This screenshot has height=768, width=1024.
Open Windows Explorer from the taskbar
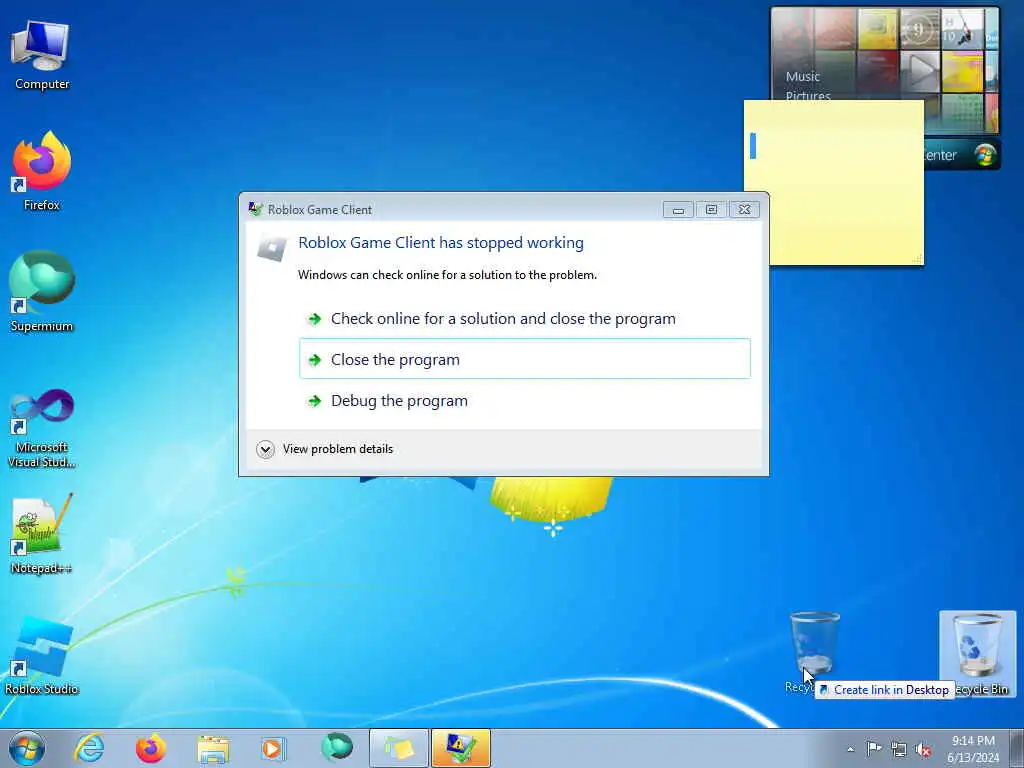pos(214,748)
